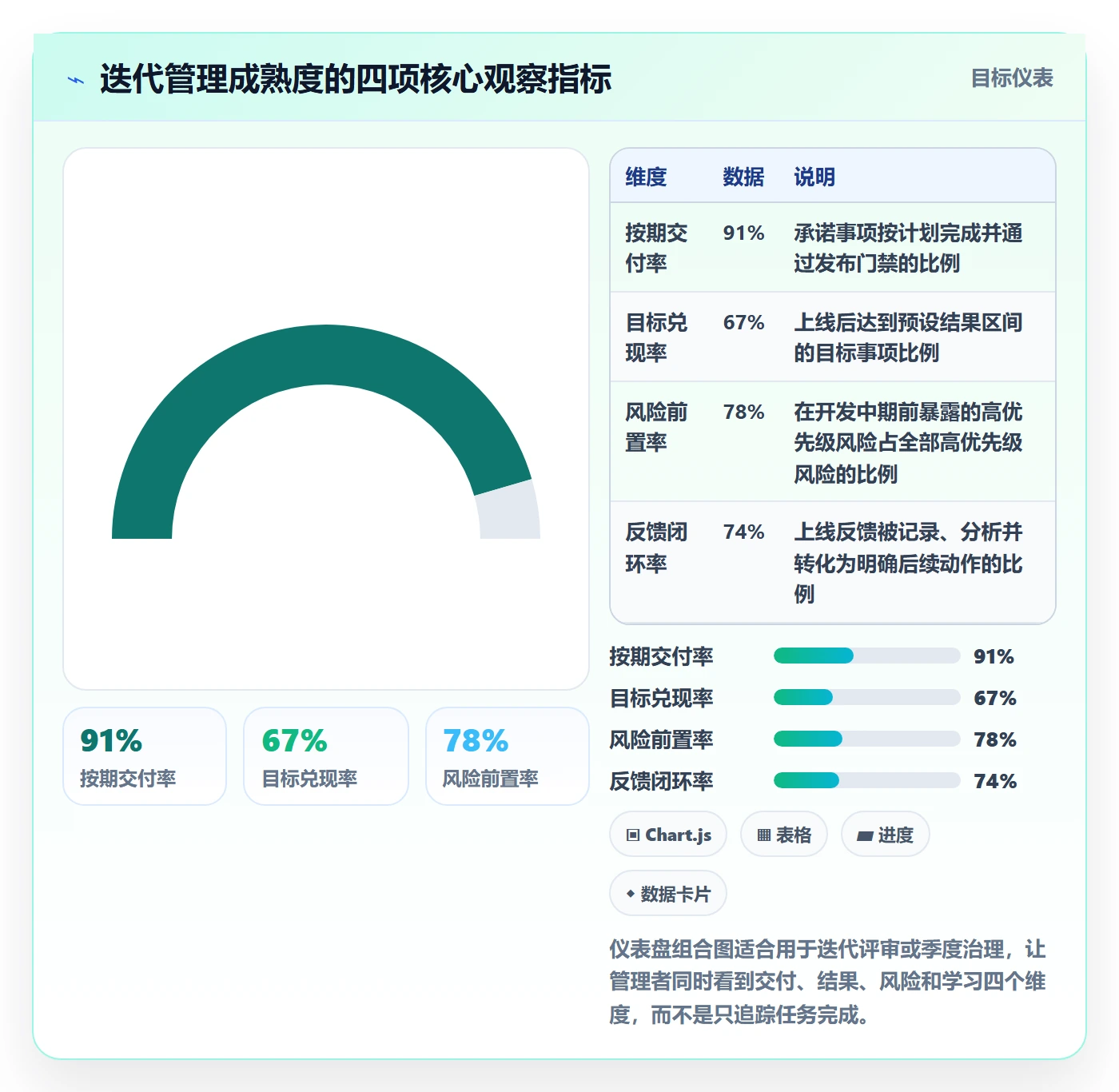1119x1092 pixels.
Task: Click the 目标兑现率 progress bar
Action: click(866, 698)
